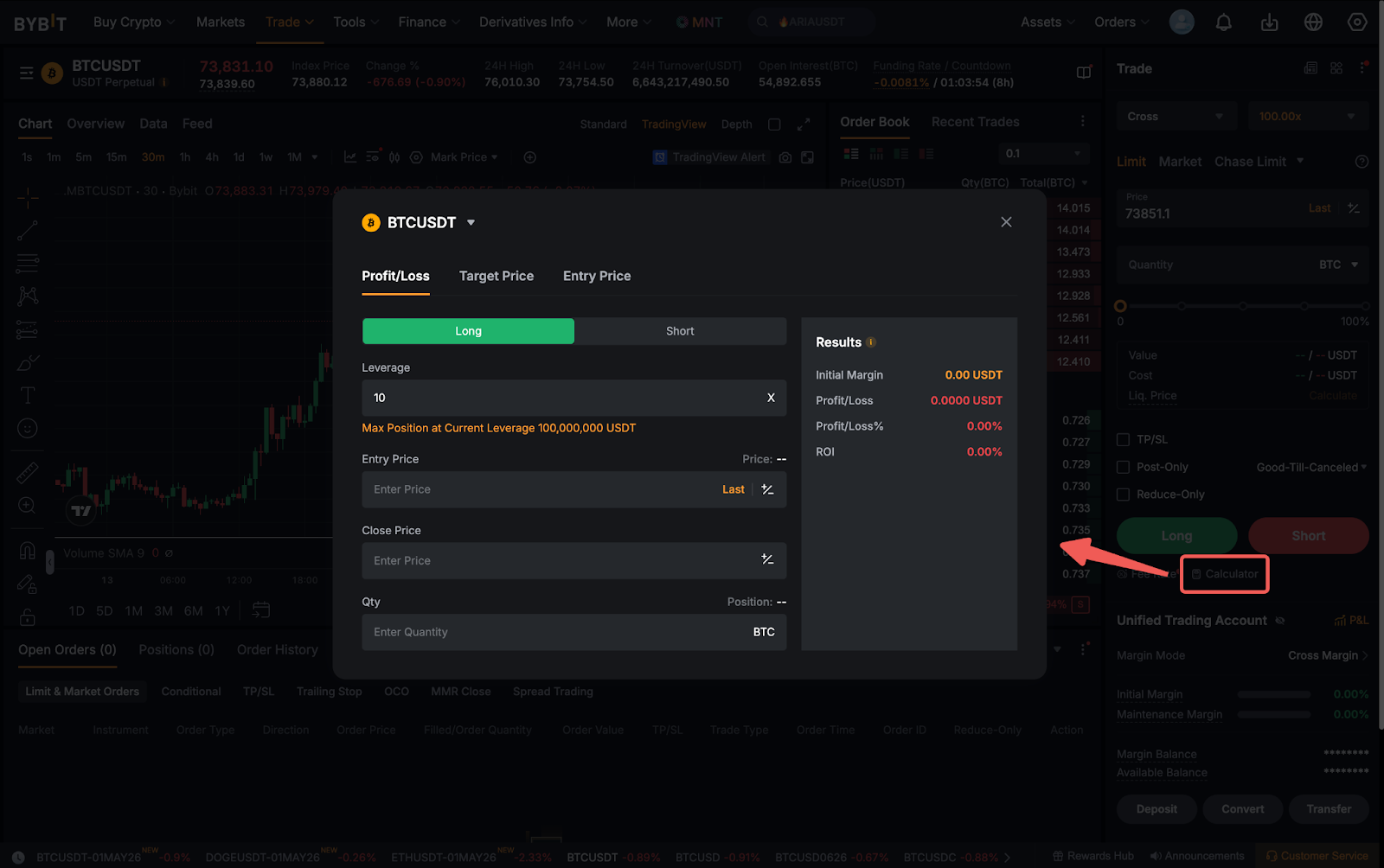Viewport: 1384px width, 868px height.
Task: Open the notifications bell icon
Action: tap(1223, 22)
